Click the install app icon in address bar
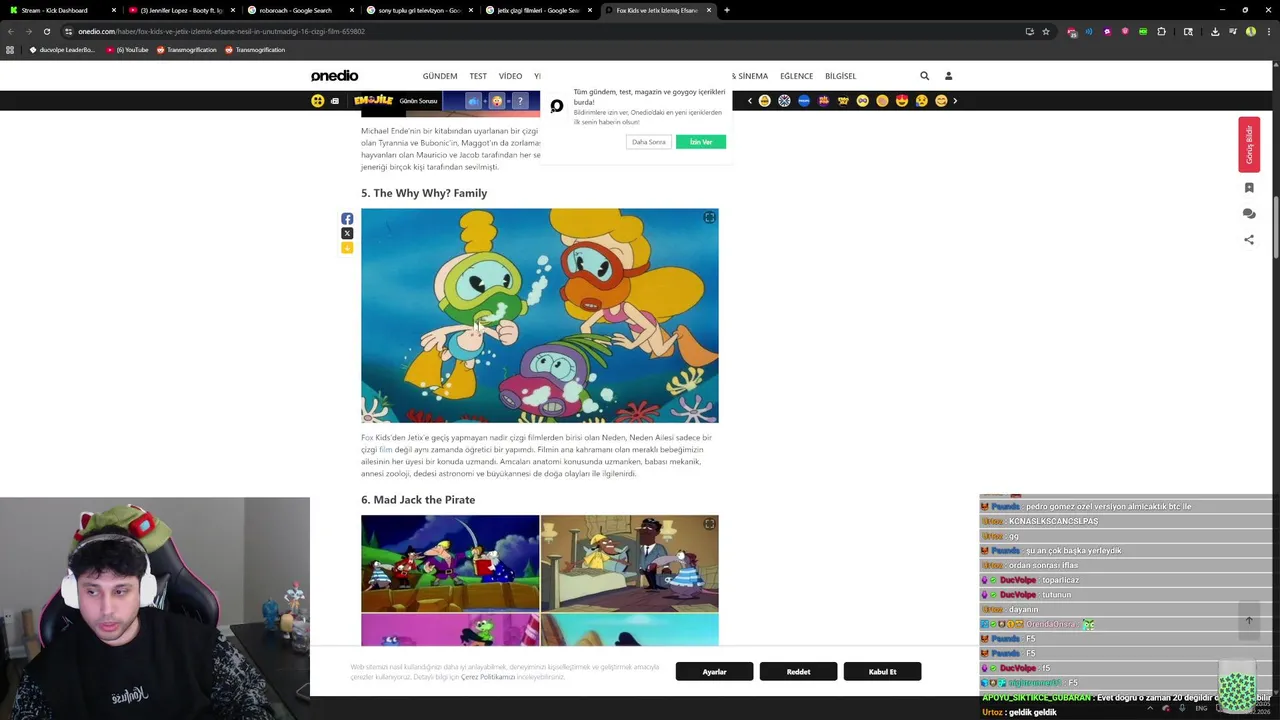Image resolution: width=1280 pixels, height=720 pixels. click(1029, 31)
